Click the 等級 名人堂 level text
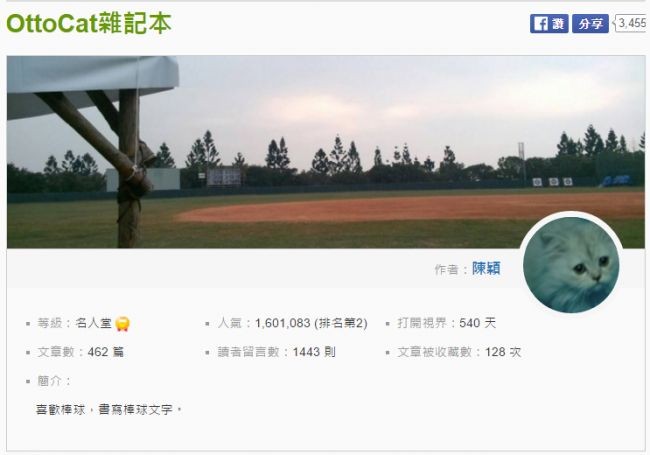Screen dimensions: 650x455 [75, 323]
